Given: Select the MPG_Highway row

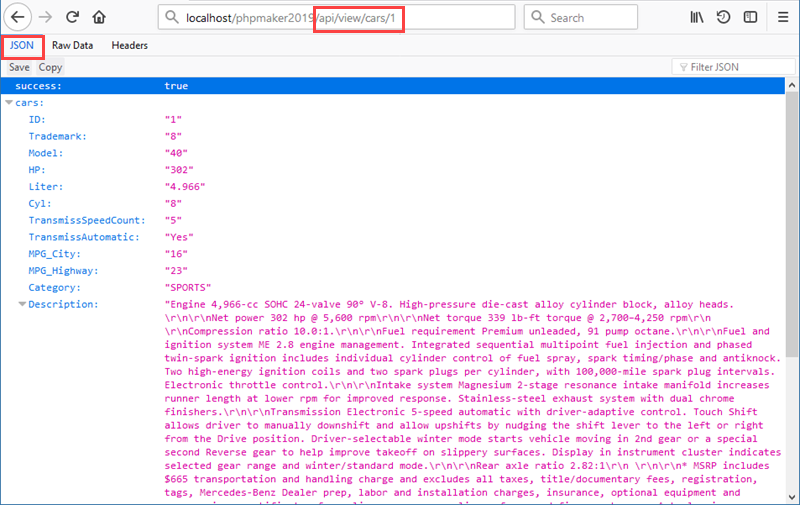Looking at the screenshot, I should 392,271.
